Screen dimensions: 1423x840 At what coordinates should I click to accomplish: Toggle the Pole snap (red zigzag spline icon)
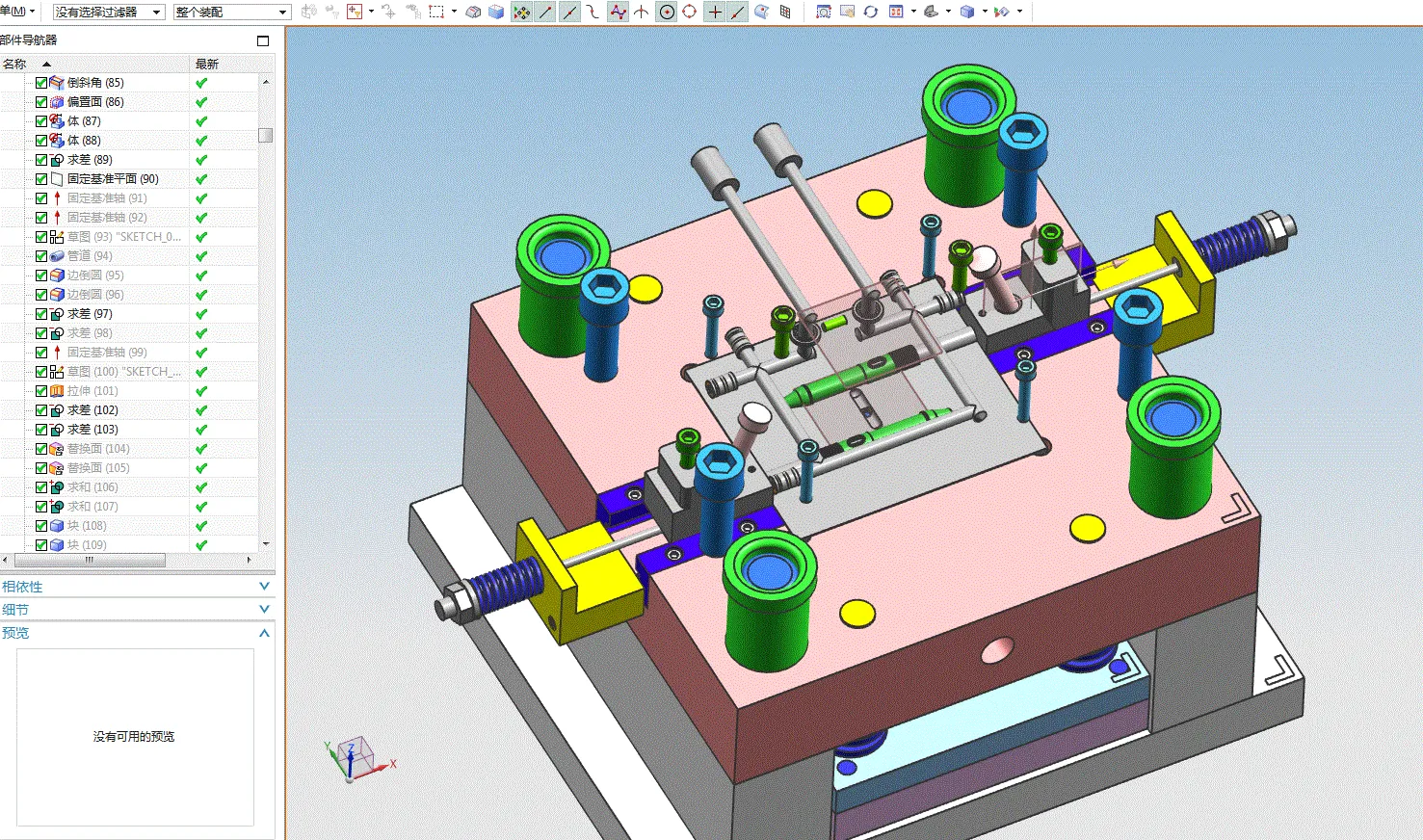click(x=618, y=12)
